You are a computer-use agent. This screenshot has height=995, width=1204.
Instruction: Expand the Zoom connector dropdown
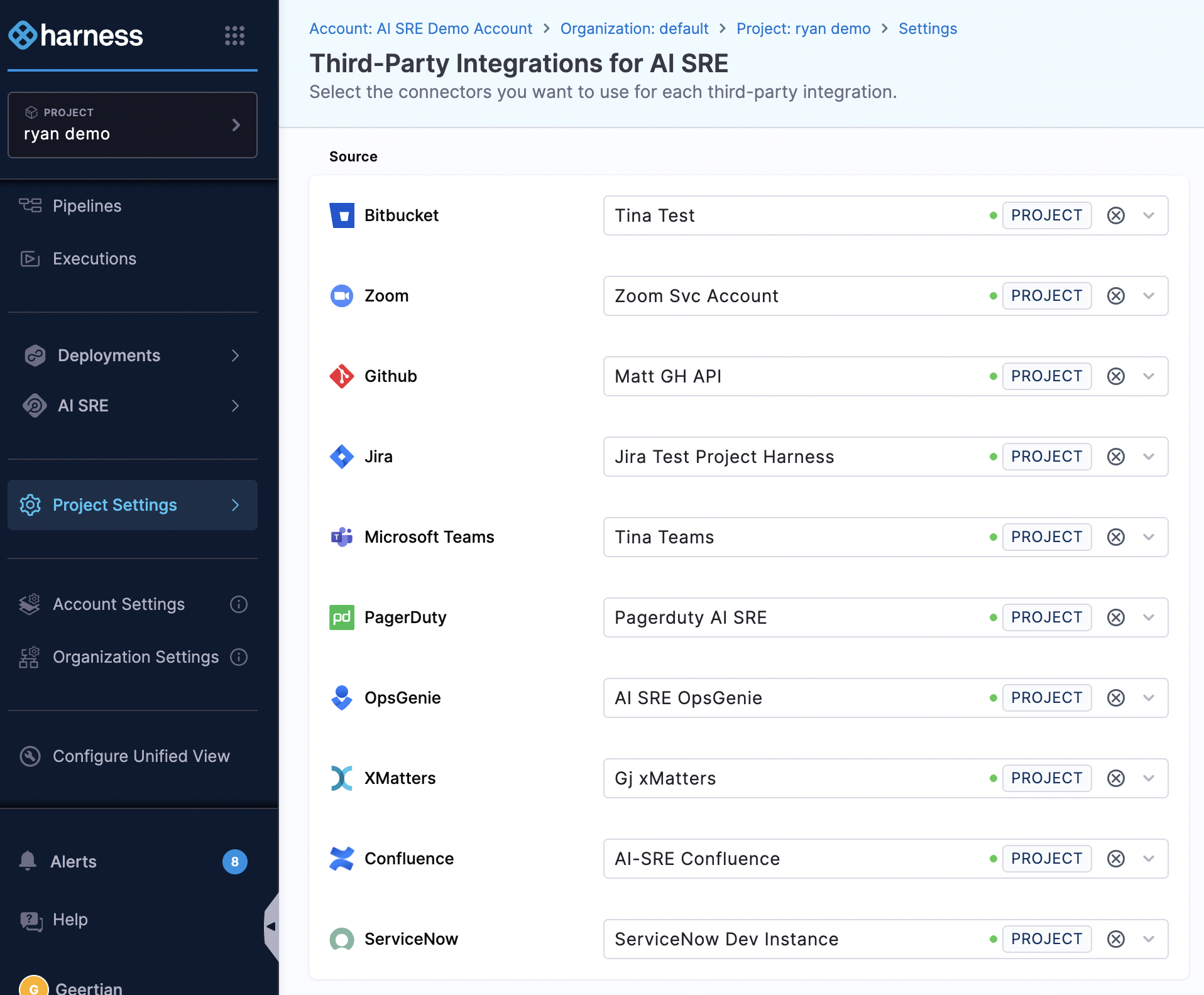pyautogui.click(x=1149, y=296)
